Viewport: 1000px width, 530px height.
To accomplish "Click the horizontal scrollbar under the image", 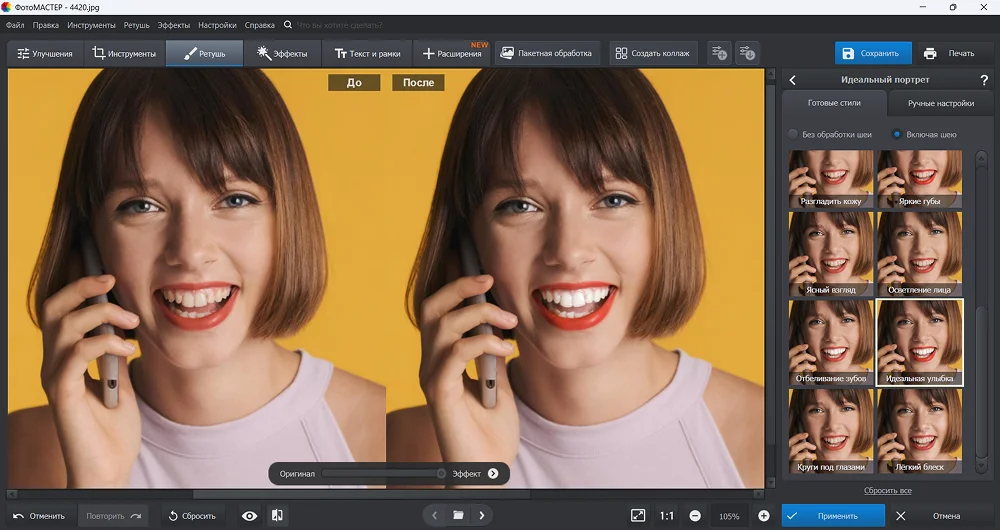I will [x=386, y=494].
